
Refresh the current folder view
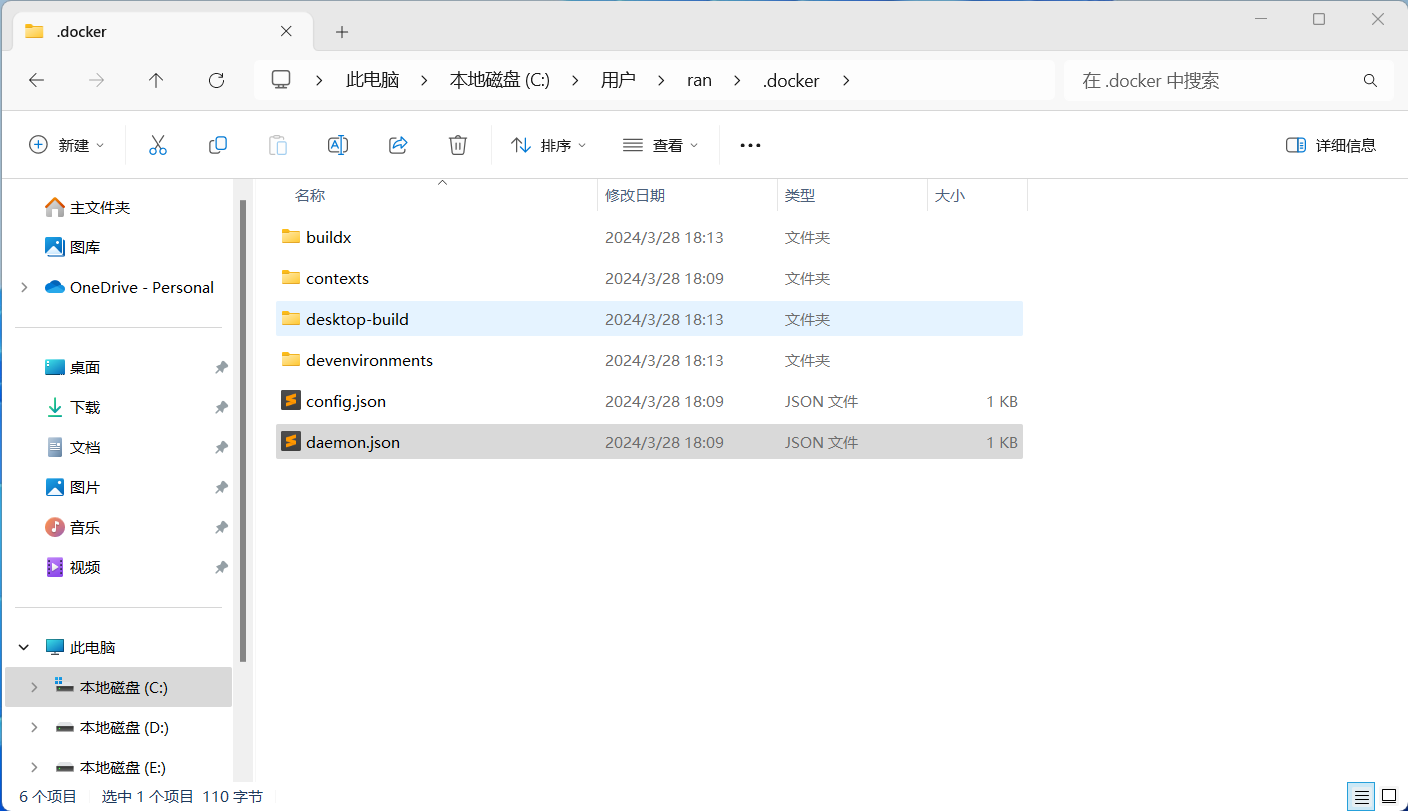pos(216,80)
